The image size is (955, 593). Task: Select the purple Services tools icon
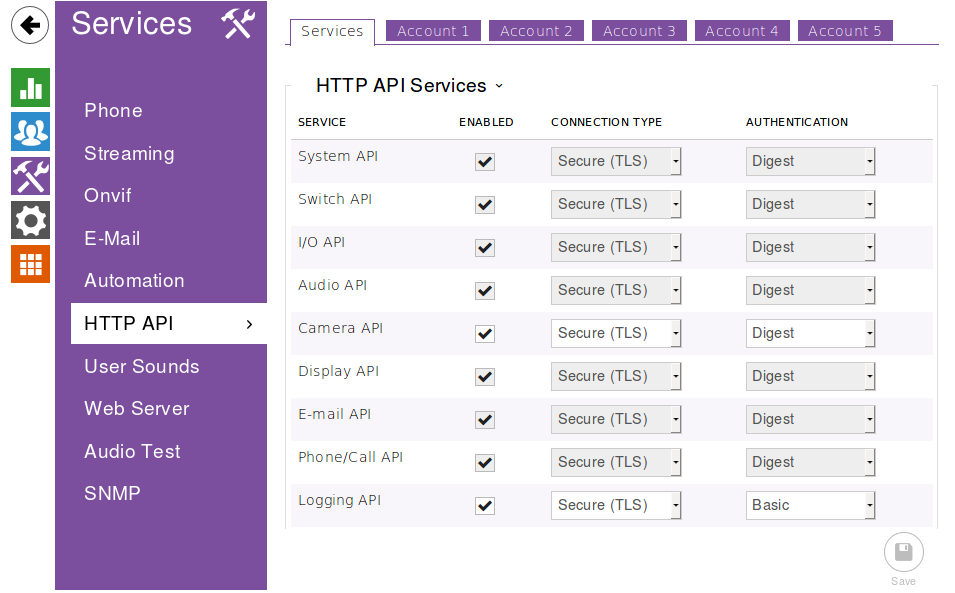click(30, 176)
